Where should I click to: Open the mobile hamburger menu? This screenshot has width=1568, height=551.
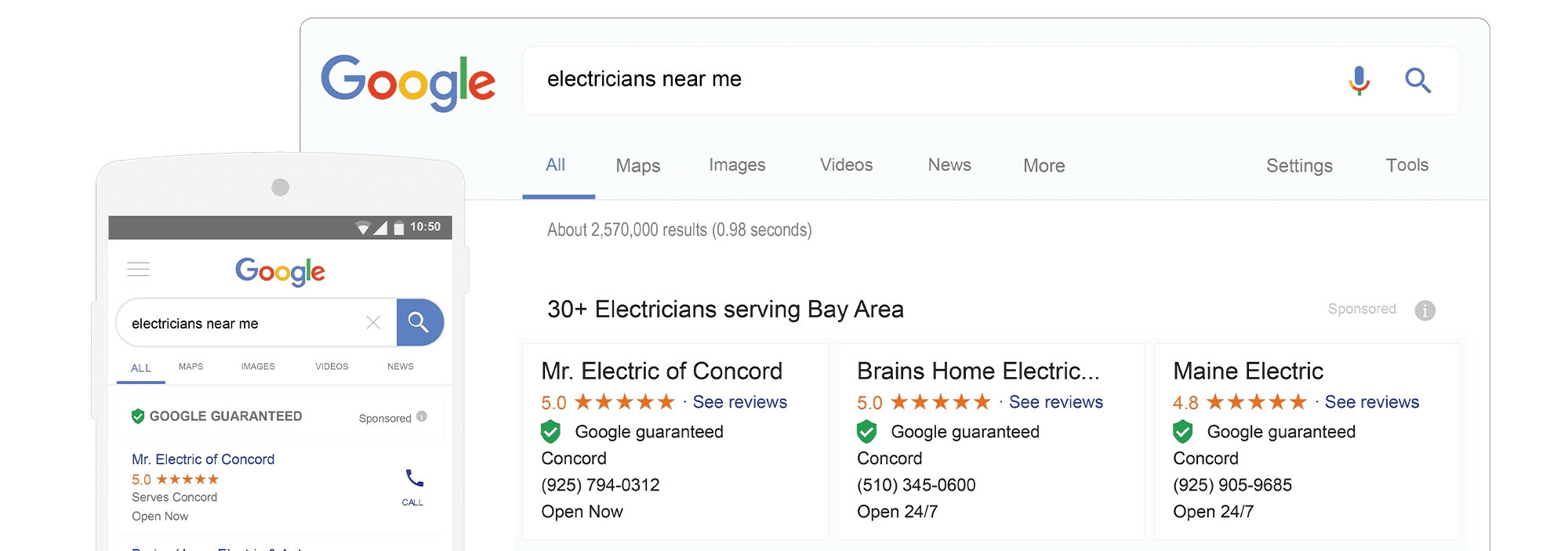point(138,270)
